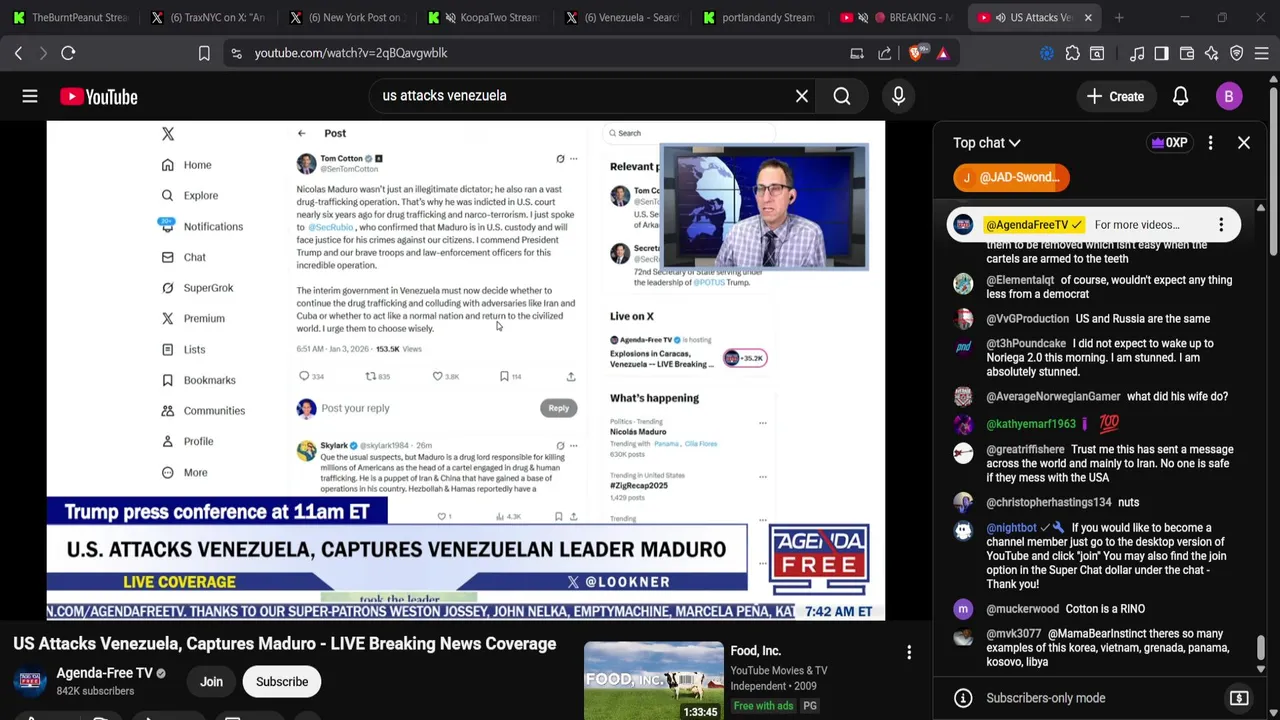Switch to the portlandandy Stream tab
This screenshot has height=720, width=1280.
pyautogui.click(x=758, y=17)
